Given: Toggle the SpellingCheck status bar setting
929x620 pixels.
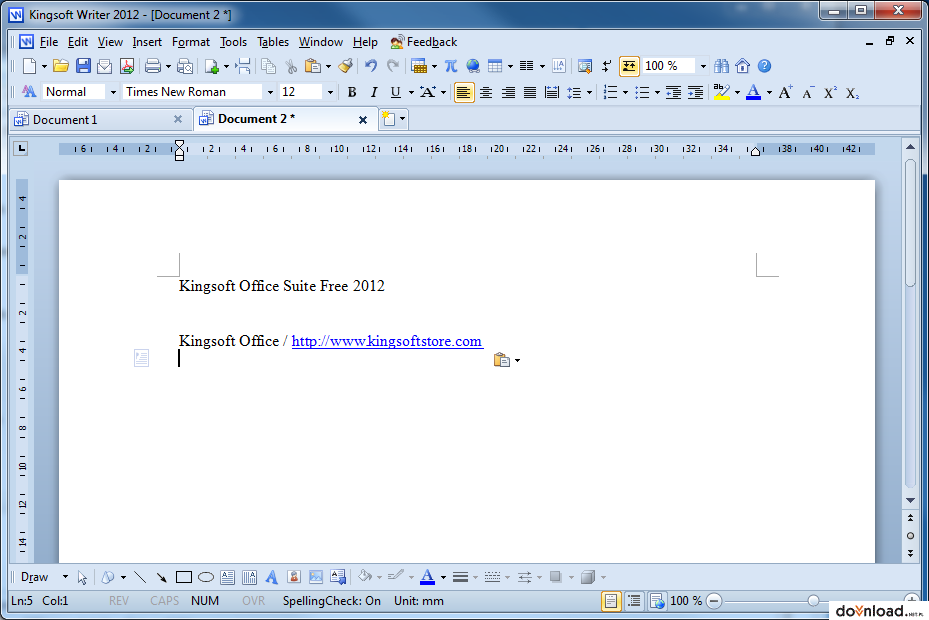Looking at the screenshot, I should click(x=332, y=601).
